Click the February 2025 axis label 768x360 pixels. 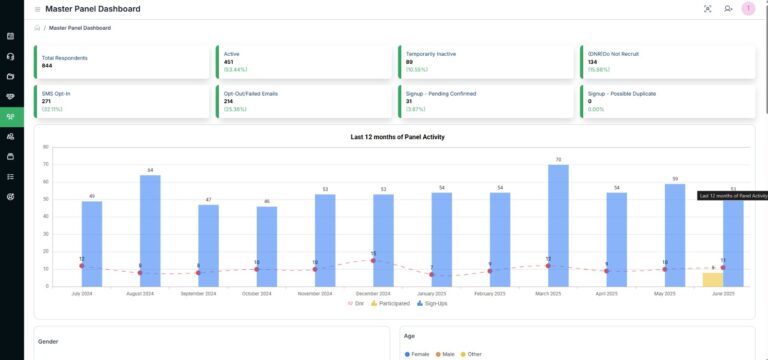(490, 294)
